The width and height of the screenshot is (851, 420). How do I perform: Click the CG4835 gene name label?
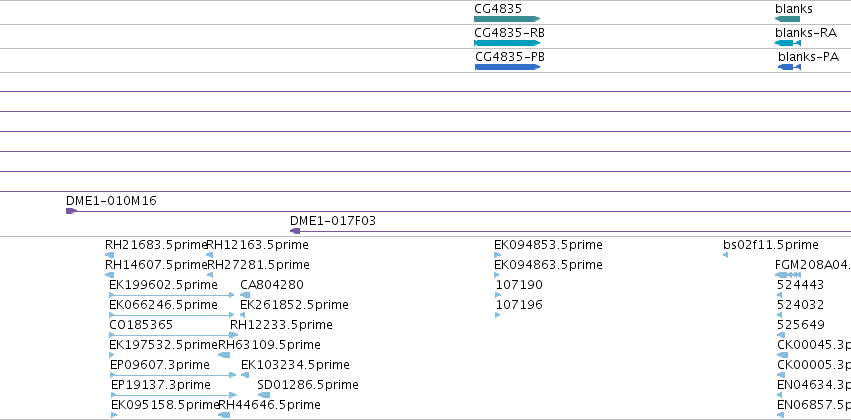498,9
